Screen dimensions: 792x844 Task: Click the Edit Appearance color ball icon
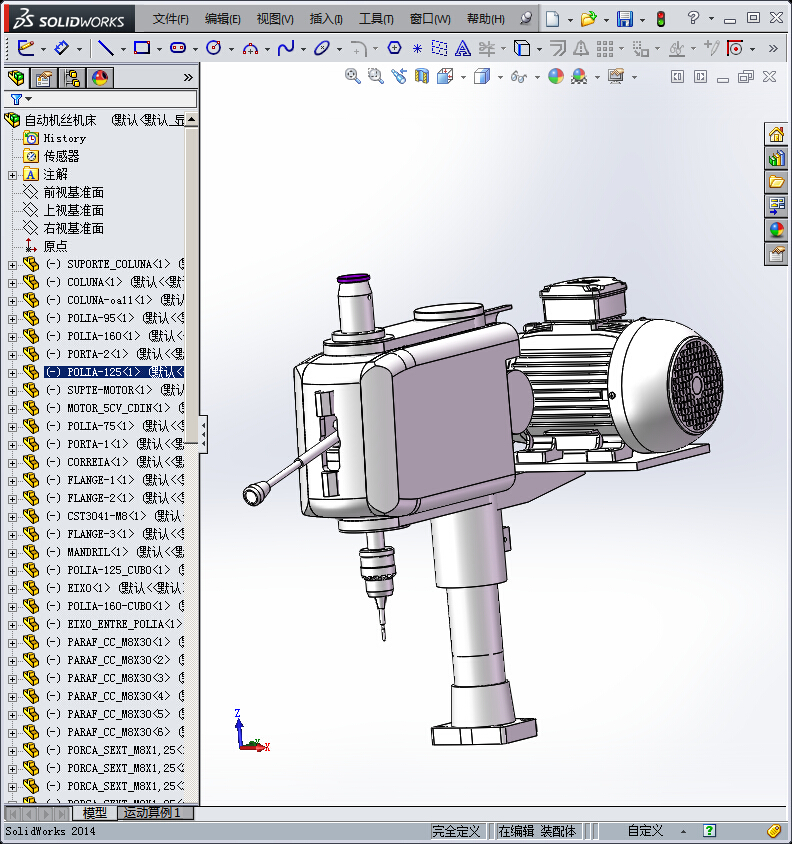556,76
